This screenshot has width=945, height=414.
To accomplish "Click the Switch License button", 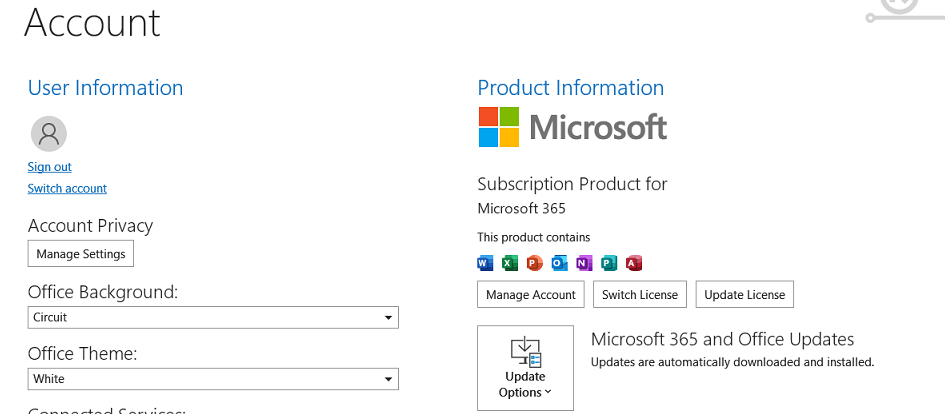I will point(640,295).
